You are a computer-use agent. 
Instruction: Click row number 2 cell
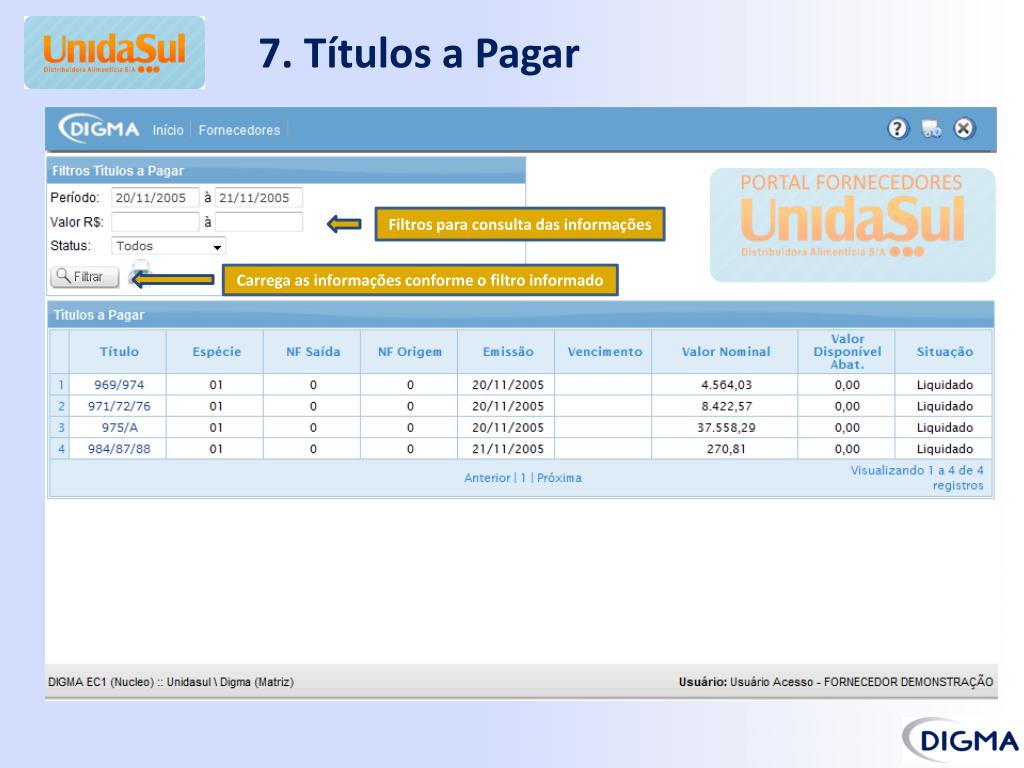coord(61,406)
